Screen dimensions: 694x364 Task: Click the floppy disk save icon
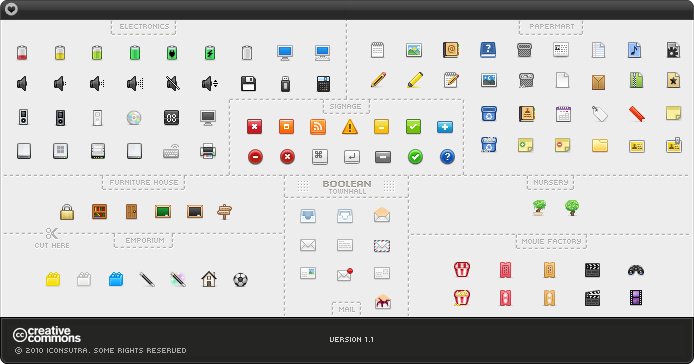tap(248, 83)
